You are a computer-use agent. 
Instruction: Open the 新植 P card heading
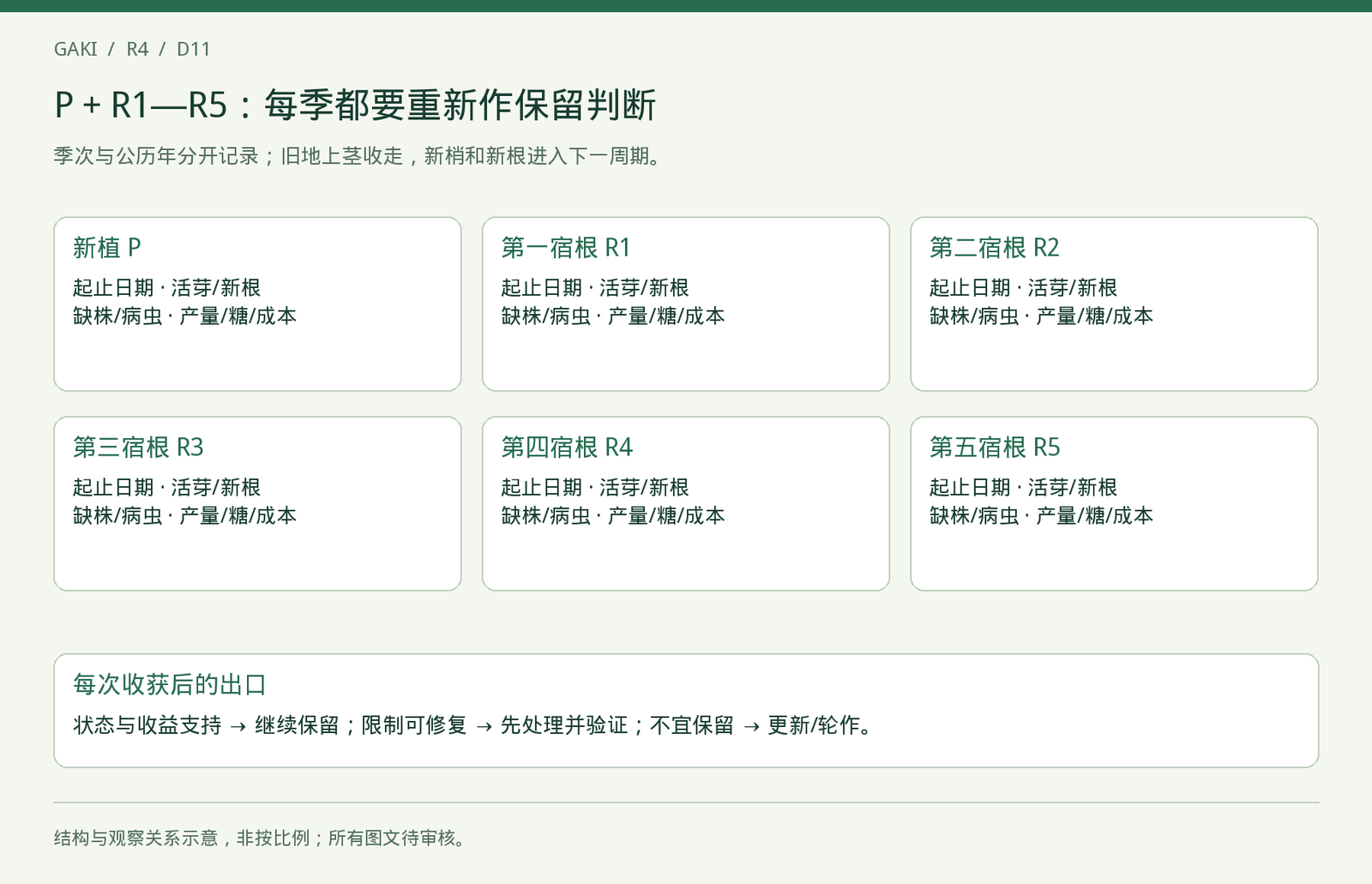[106, 248]
